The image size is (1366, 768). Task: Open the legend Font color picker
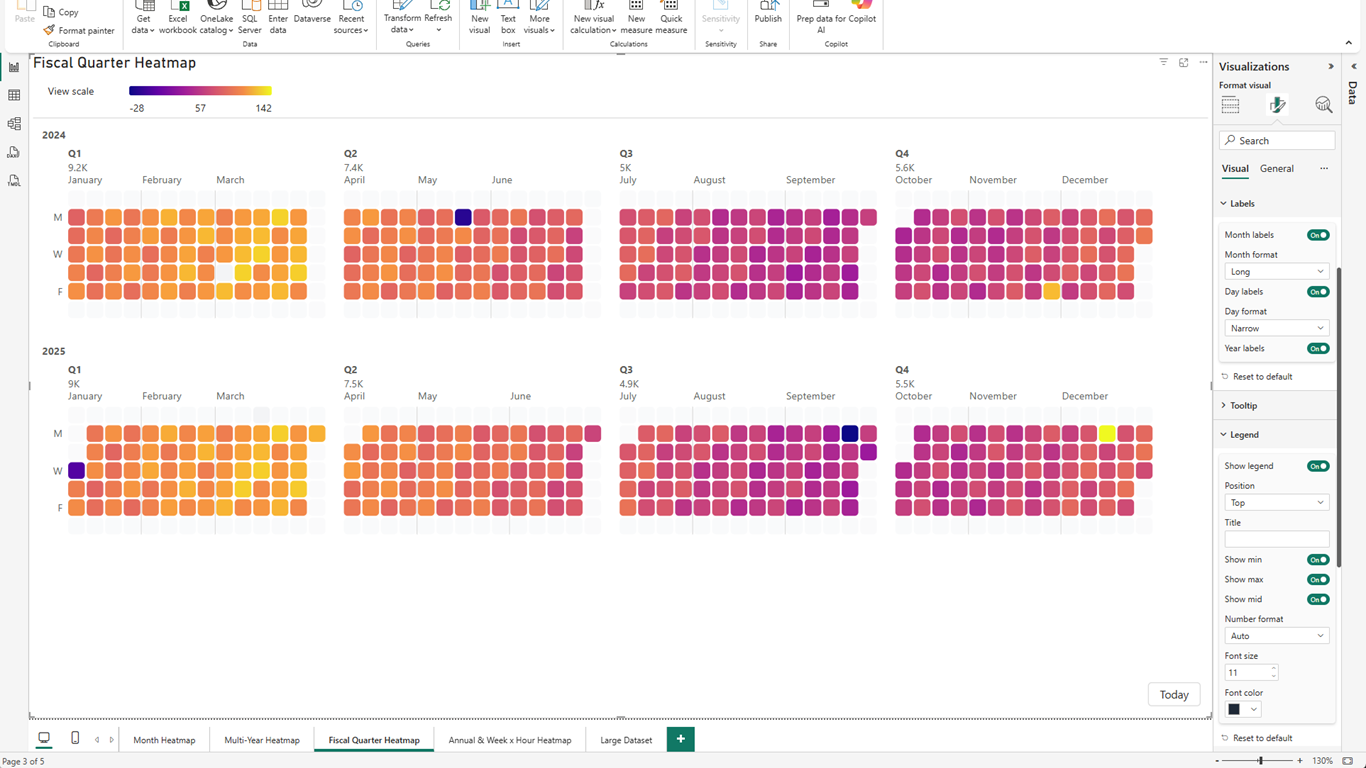(1243, 709)
